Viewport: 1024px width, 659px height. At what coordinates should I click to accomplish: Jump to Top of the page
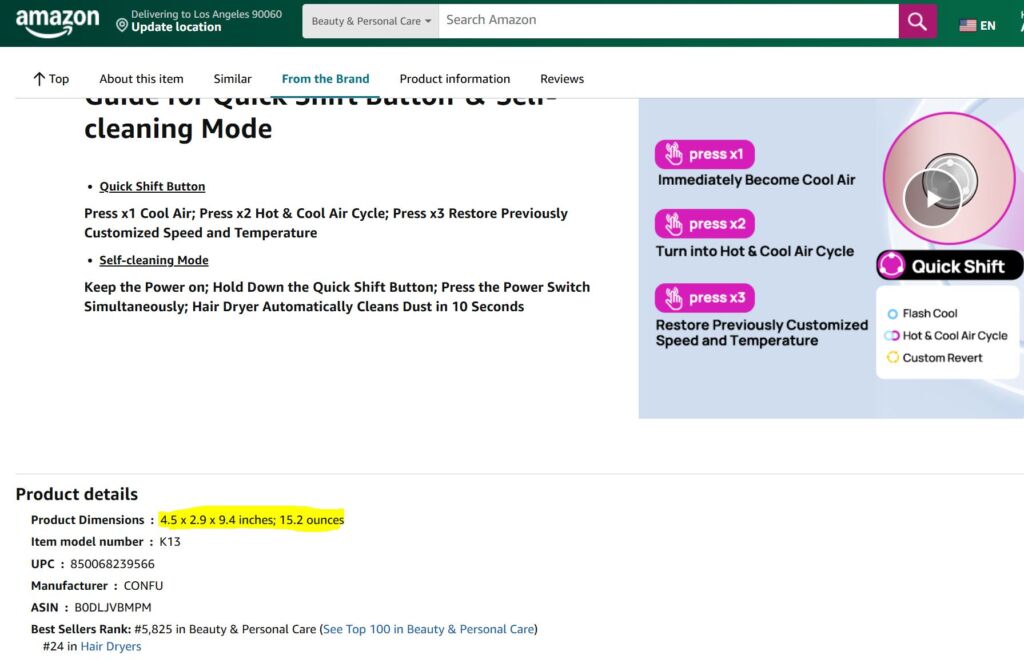(x=51, y=79)
